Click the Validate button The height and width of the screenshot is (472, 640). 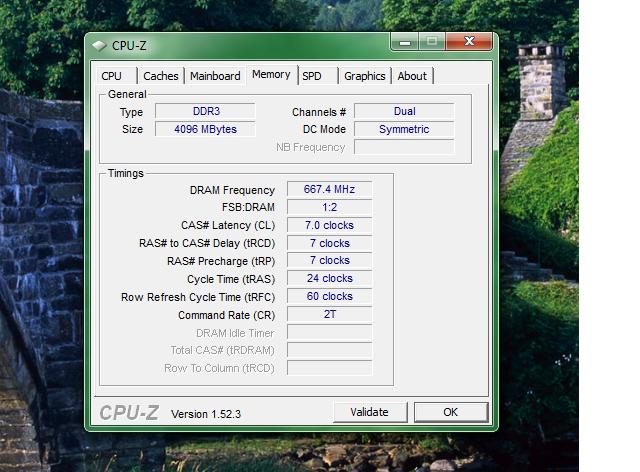[370, 412]
